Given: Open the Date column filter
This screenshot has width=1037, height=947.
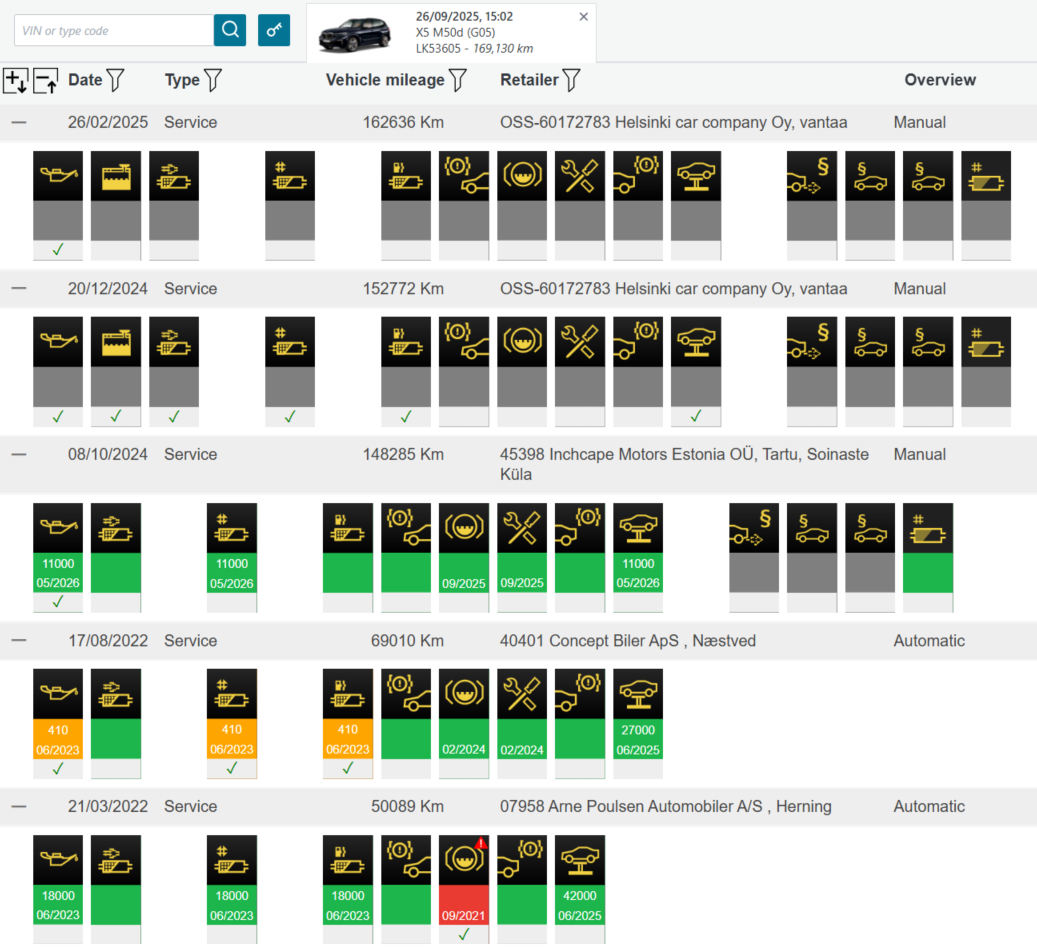Looking at the screenshot, I should click(x=115, y=80).
